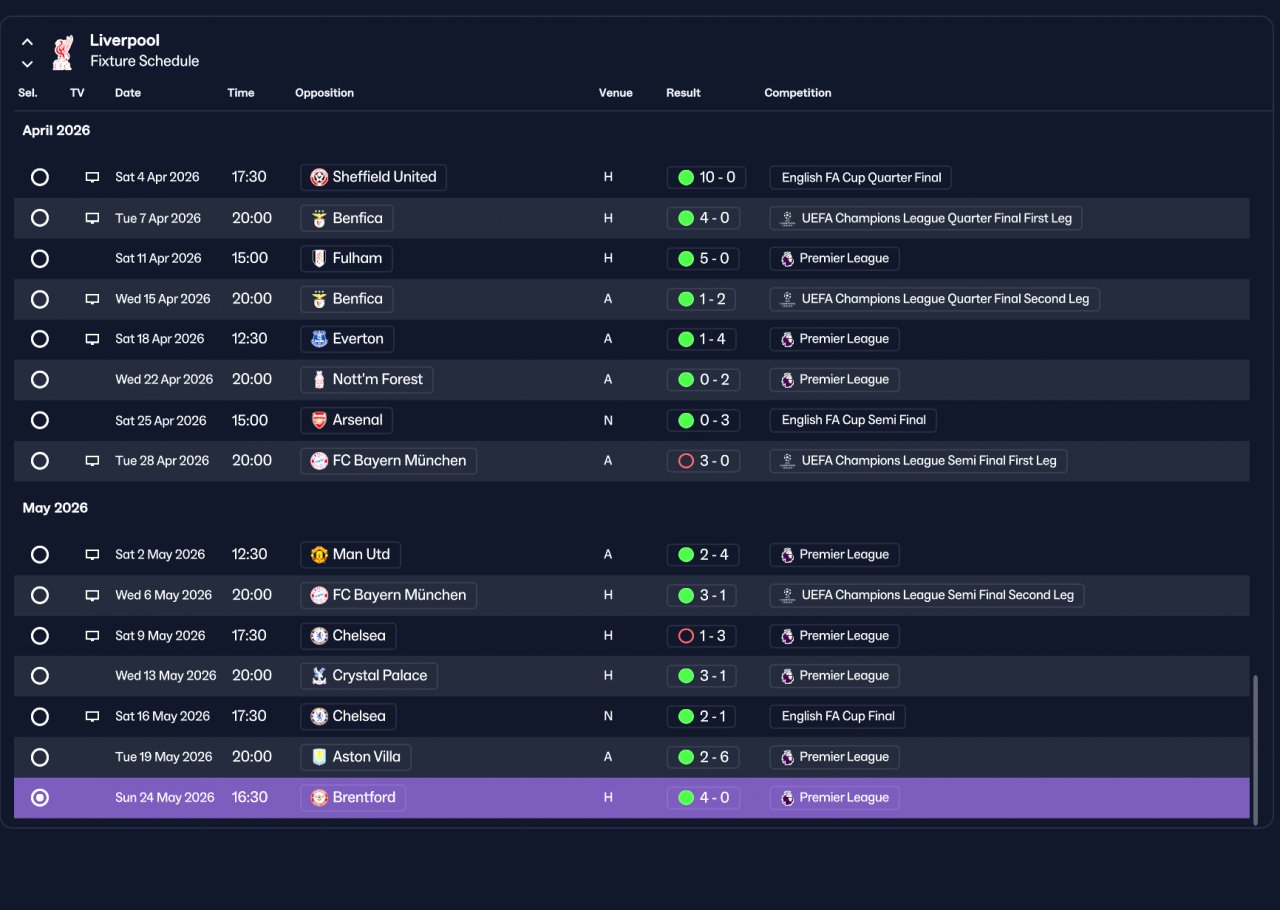Viewport: 1280px width, 910px height.
Task: Select the Nott'm Forest fixture radio button
Action: [40, 379]
